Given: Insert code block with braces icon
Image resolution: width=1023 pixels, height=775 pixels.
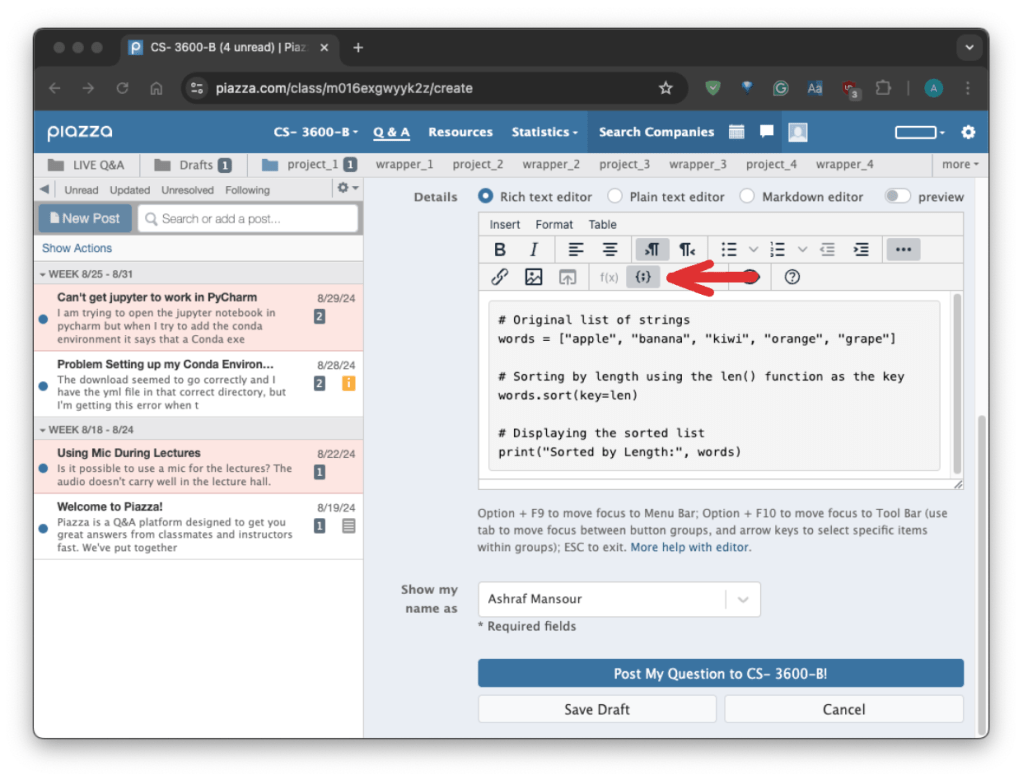Looking at the screenshot, I should (x=643, y=277).
